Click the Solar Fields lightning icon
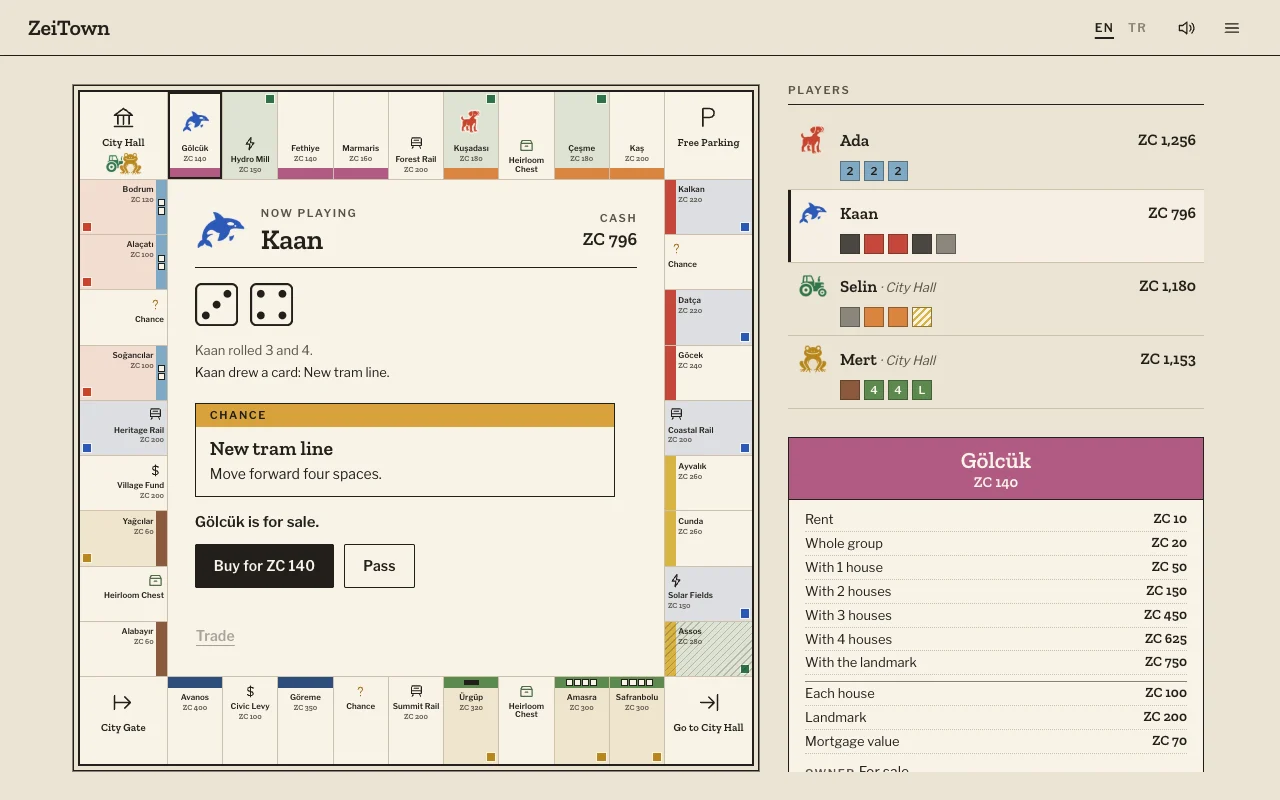1280x800 pixels. click(x=676, y=580)
